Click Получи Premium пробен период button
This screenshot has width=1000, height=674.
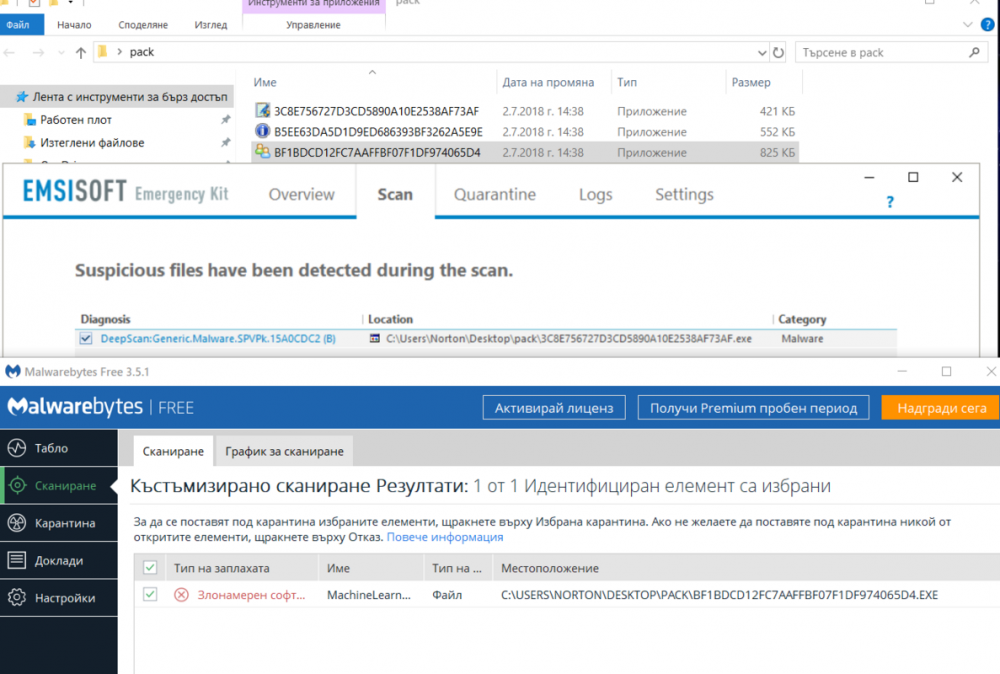pos(753,408)
